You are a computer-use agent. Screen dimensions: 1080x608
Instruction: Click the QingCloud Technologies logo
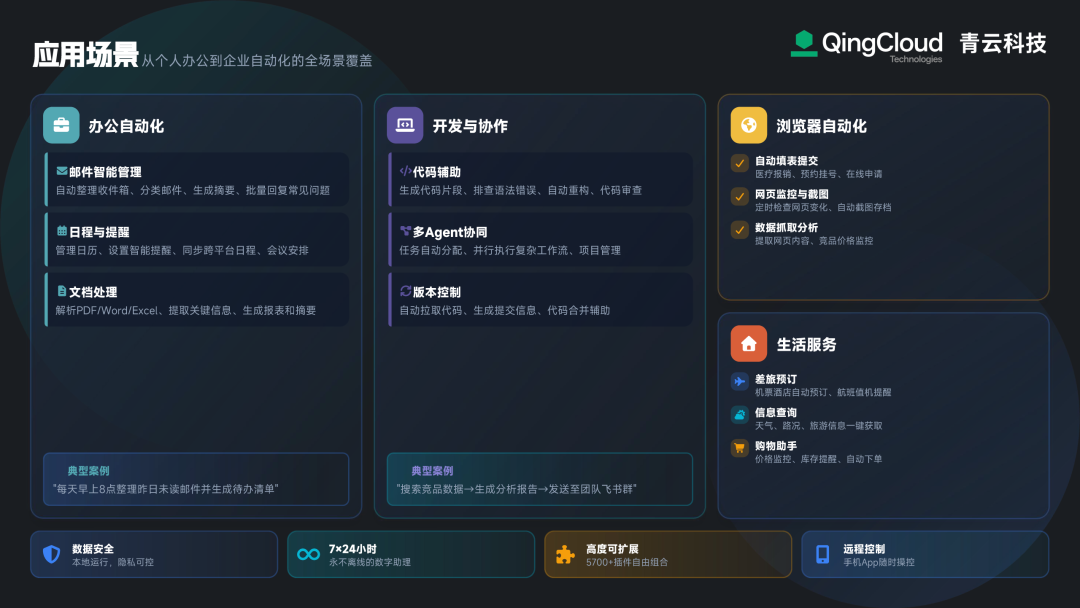(x=866, y=44)
